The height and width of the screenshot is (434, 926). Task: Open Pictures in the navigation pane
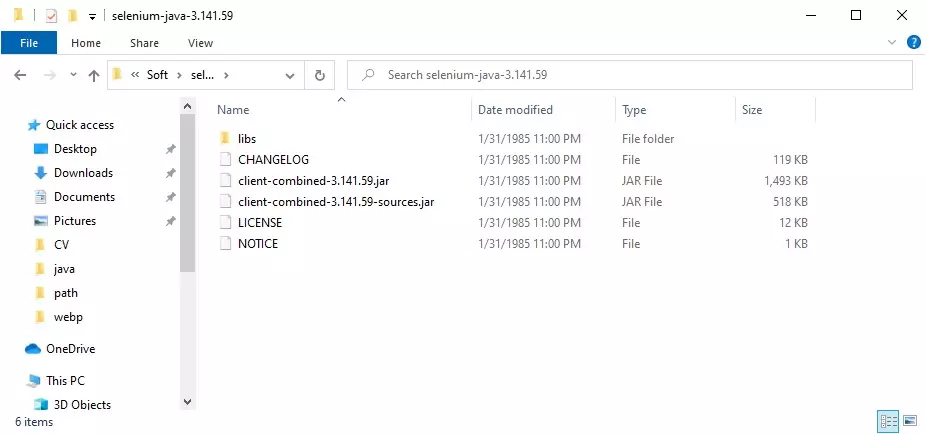point(74,221)
